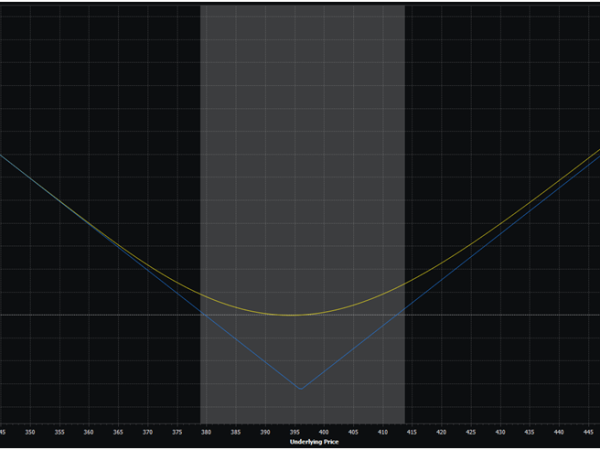Click the yellow curve at the shaded region's right edge

pos(404,284)
